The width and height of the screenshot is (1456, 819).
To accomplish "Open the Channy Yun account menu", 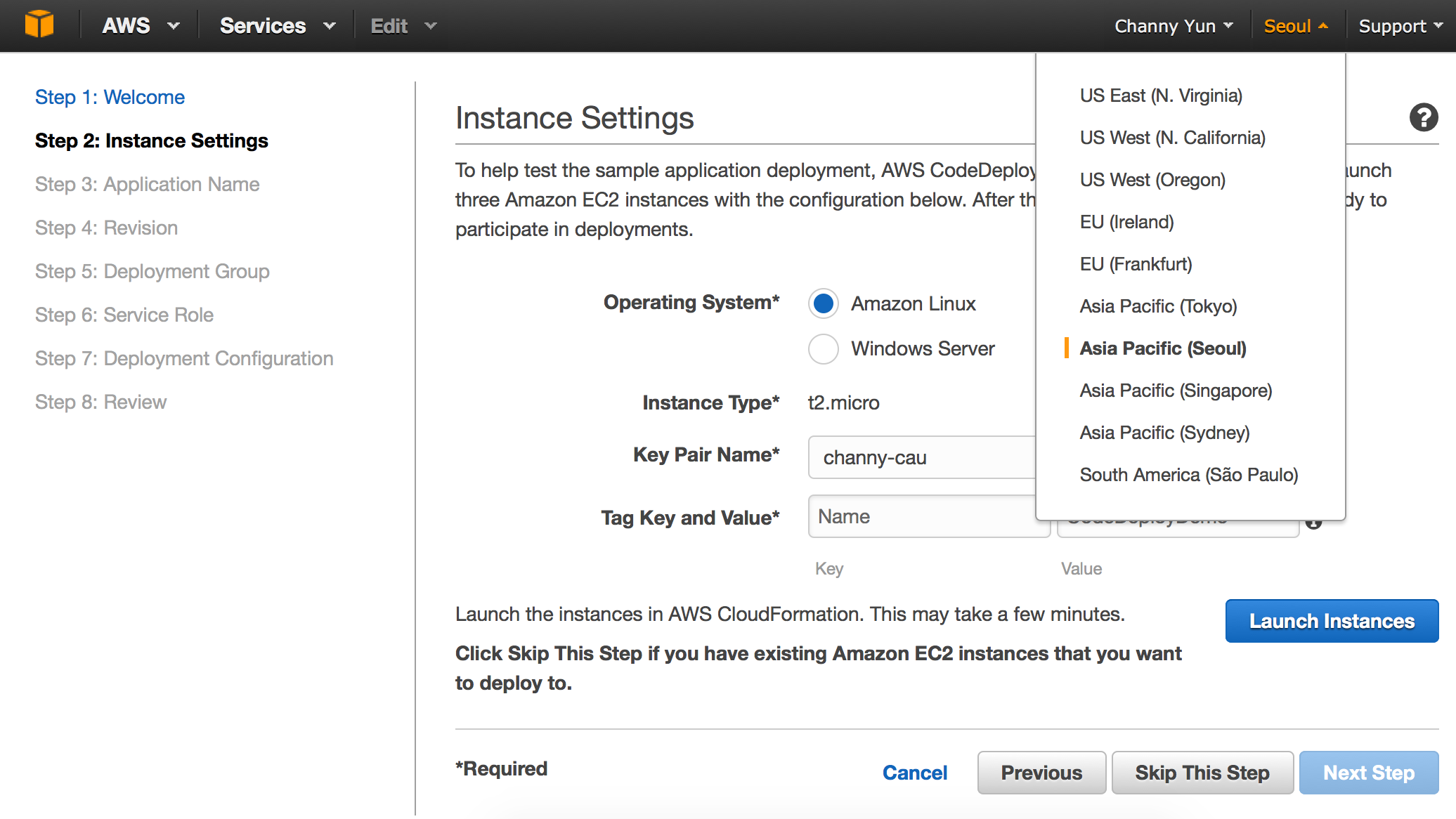I will pyautogui.click(x=1173, y=26).
